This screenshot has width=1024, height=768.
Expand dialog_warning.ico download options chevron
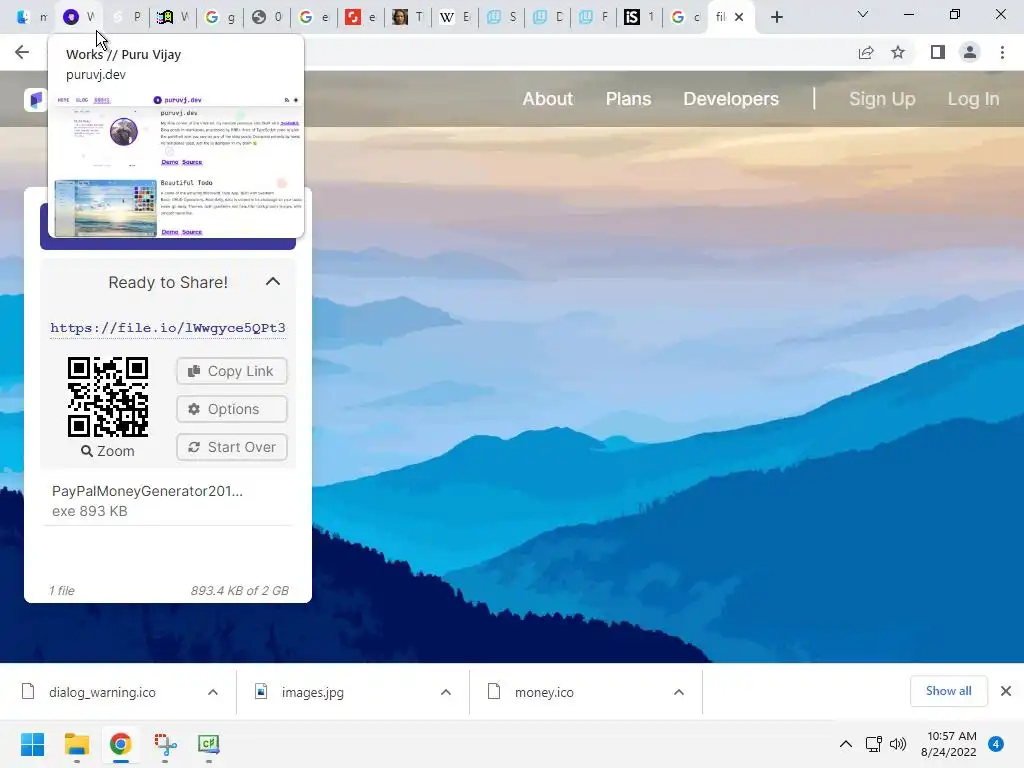click(213, 692)
